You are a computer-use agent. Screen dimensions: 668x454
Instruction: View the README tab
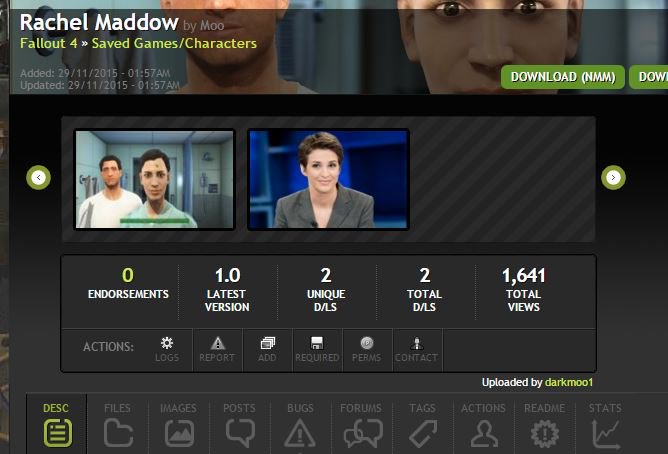click(x=544, y=425)
